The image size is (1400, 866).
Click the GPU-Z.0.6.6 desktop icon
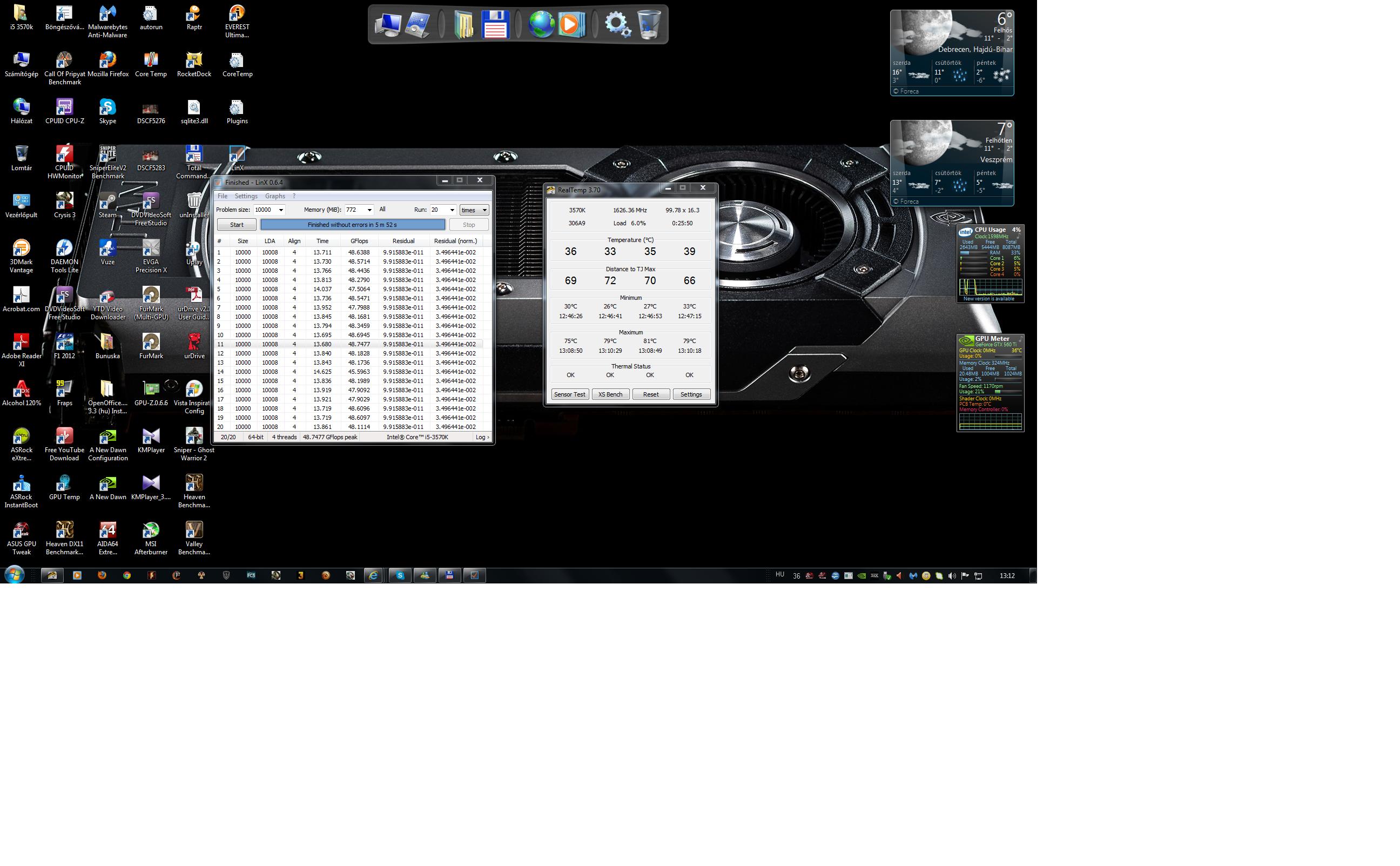(151, 389)
